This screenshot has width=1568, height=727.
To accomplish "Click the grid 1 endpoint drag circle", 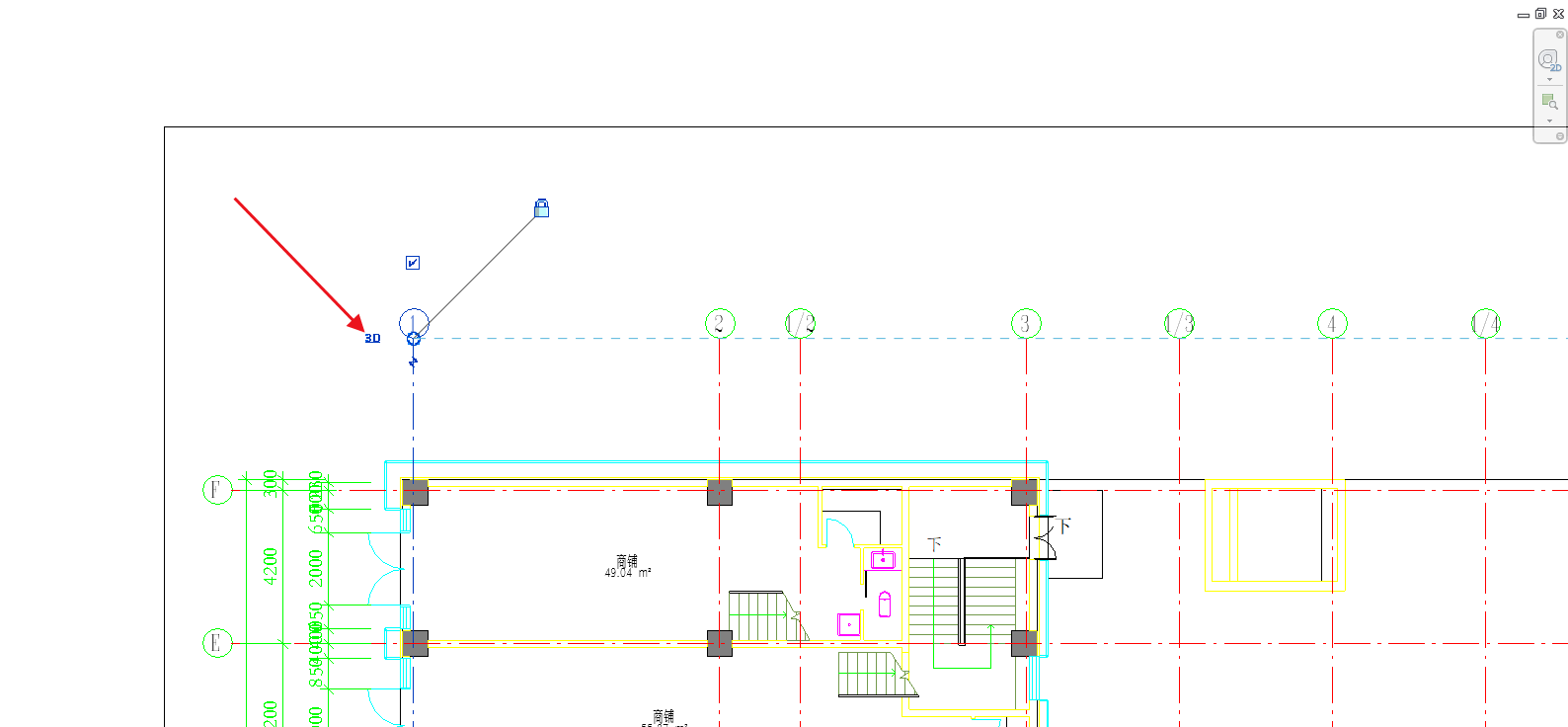I will (x=414, y=338).
